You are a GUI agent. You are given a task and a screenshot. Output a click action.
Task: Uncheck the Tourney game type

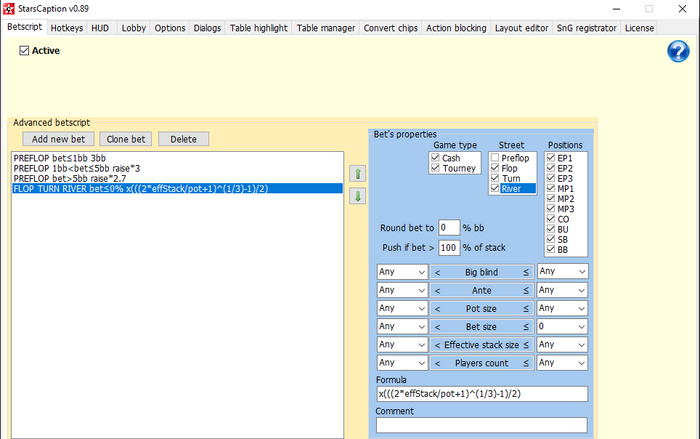click(434, 169)
